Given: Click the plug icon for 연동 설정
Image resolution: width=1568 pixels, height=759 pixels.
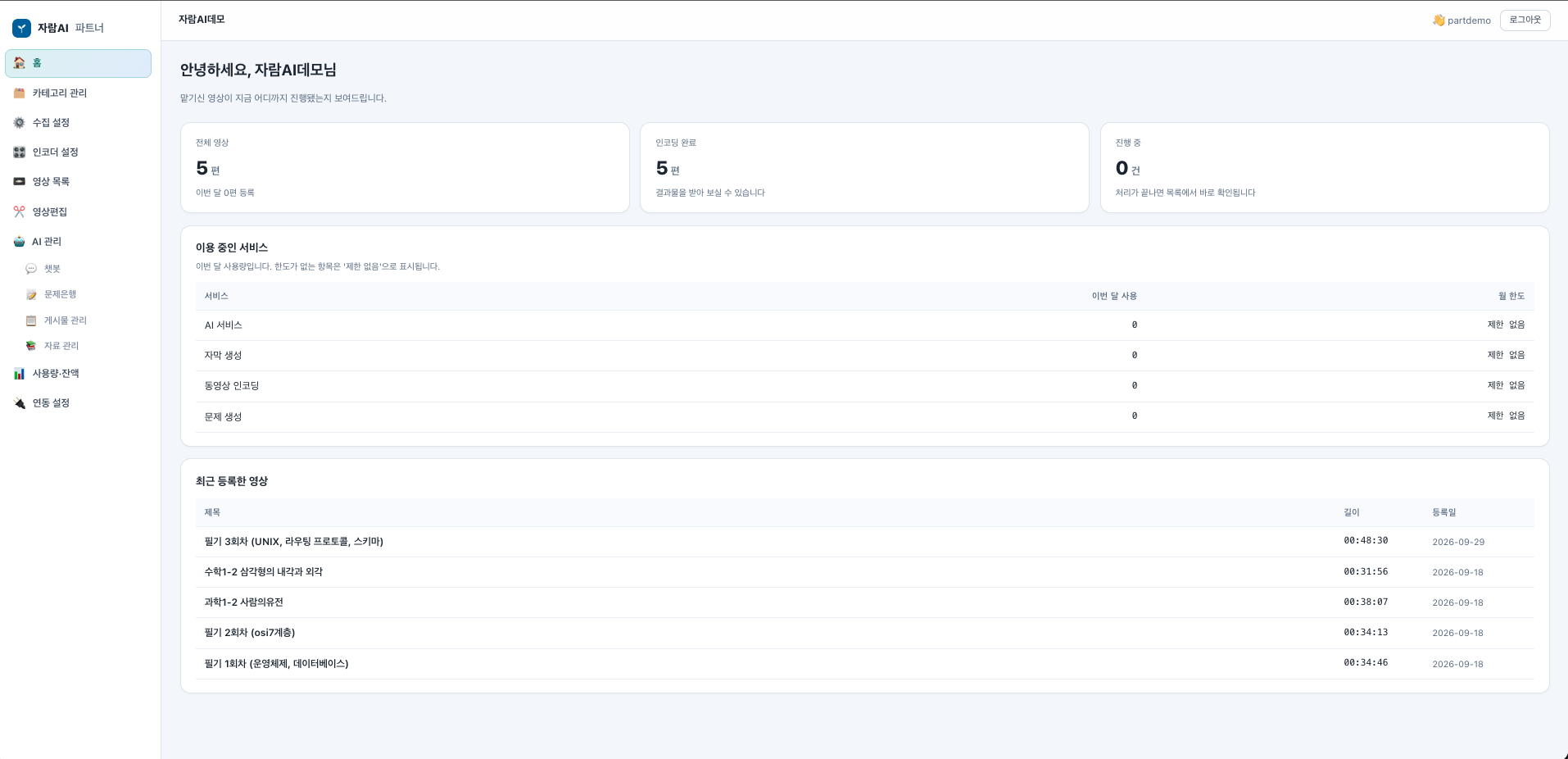Looking at the screenshot, I should coord(20,403).
